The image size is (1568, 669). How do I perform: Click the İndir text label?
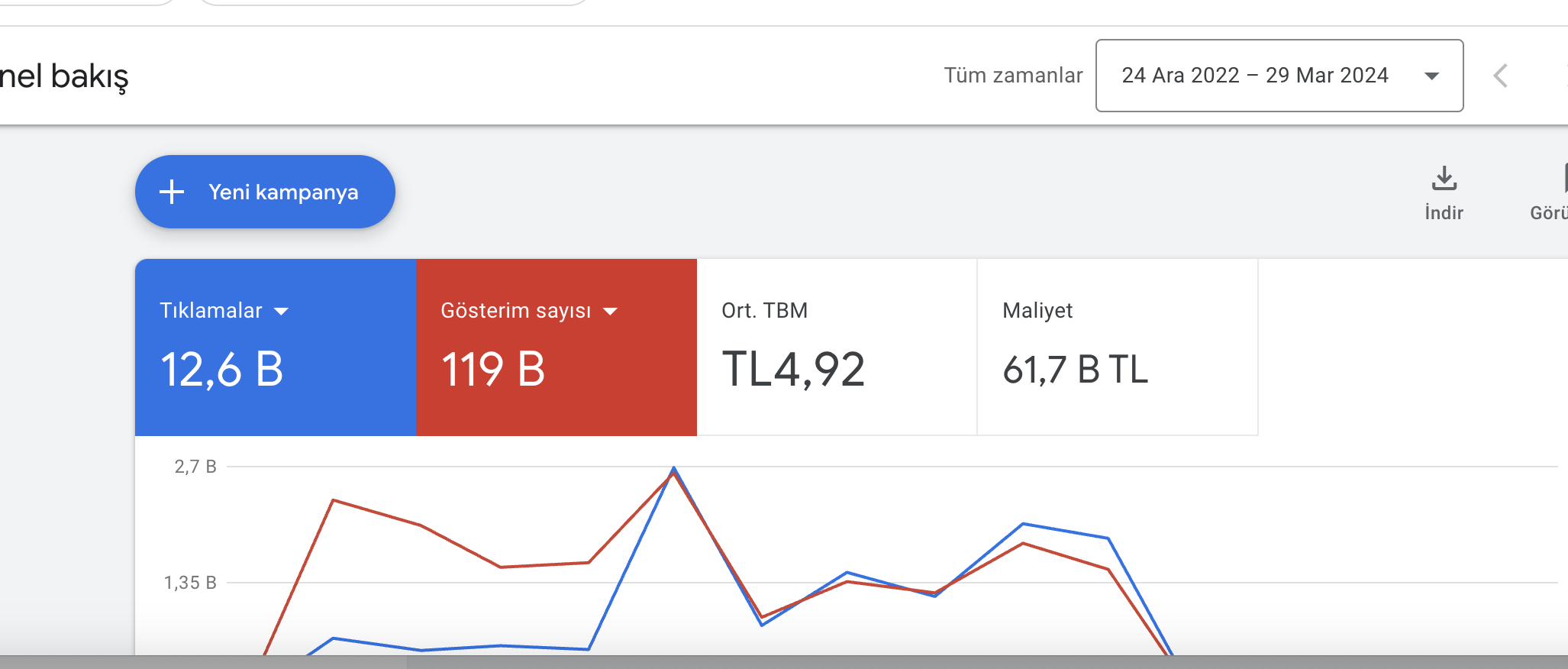1444,213
